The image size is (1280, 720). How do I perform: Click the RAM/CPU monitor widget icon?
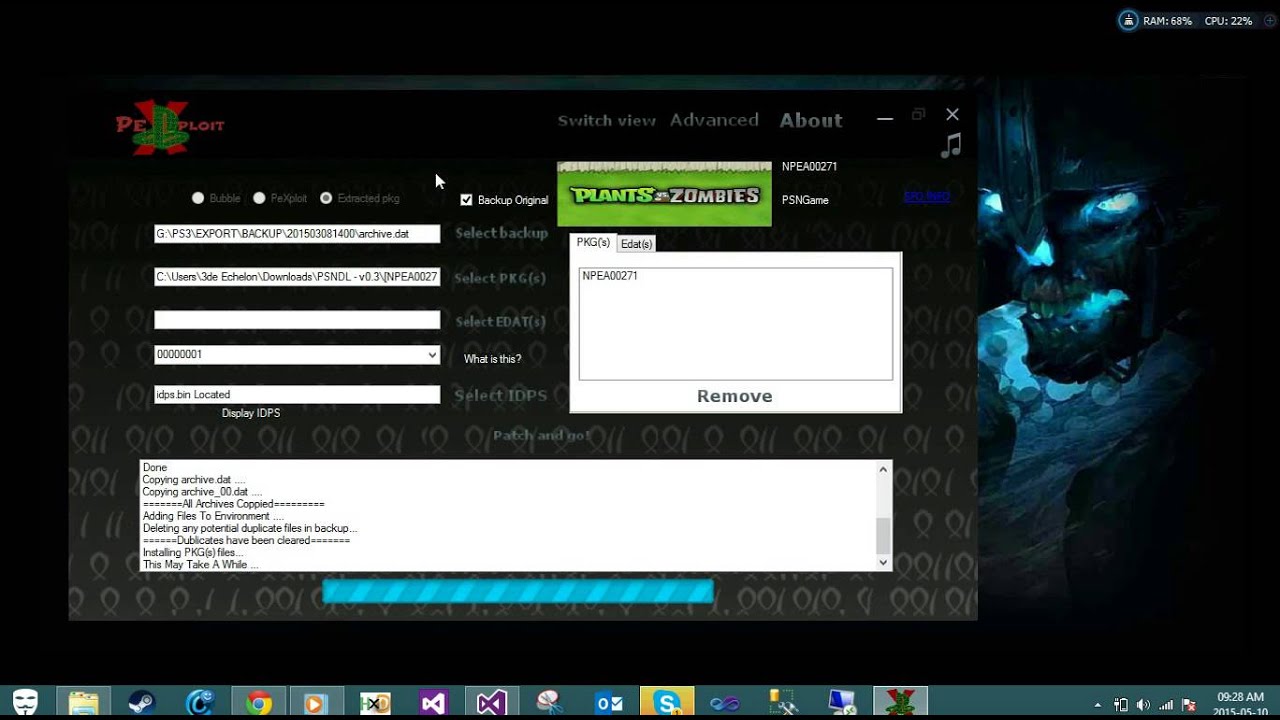click(x=1128, y=20)
